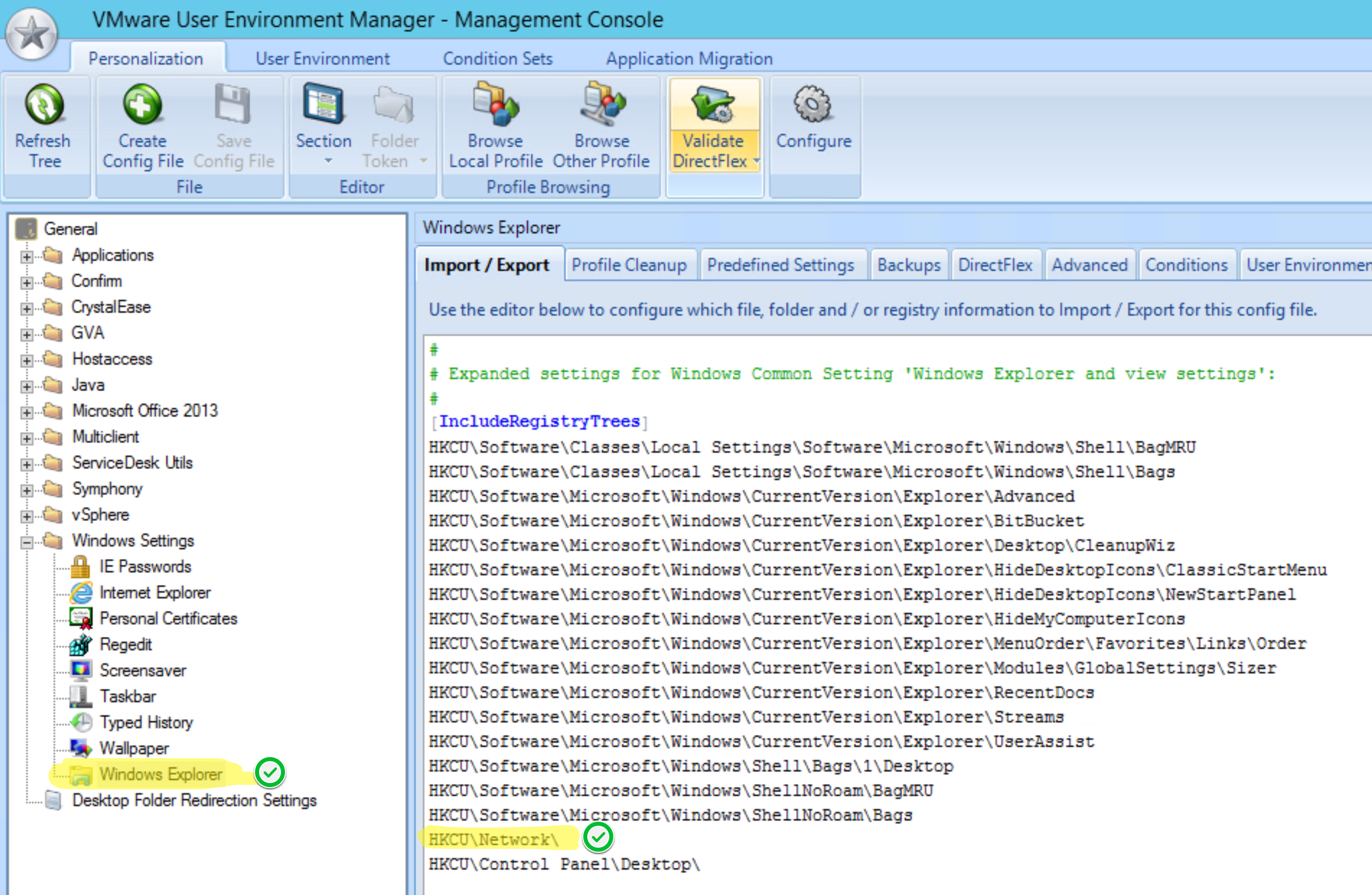Open the Application Migration ribbon tab
The height and width of the screenshot is (895, 1372).
coord(689,59)
